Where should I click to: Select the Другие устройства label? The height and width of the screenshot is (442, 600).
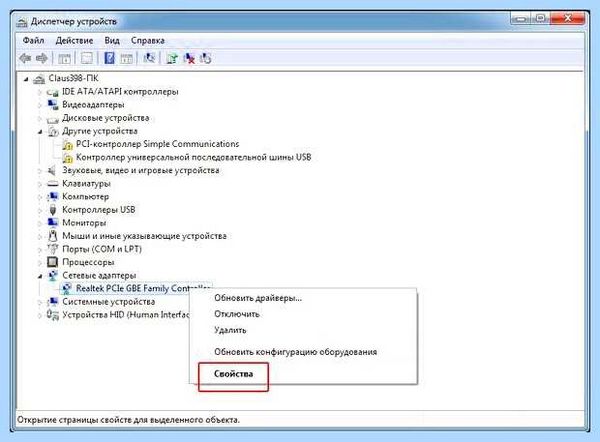click(100, 131)
